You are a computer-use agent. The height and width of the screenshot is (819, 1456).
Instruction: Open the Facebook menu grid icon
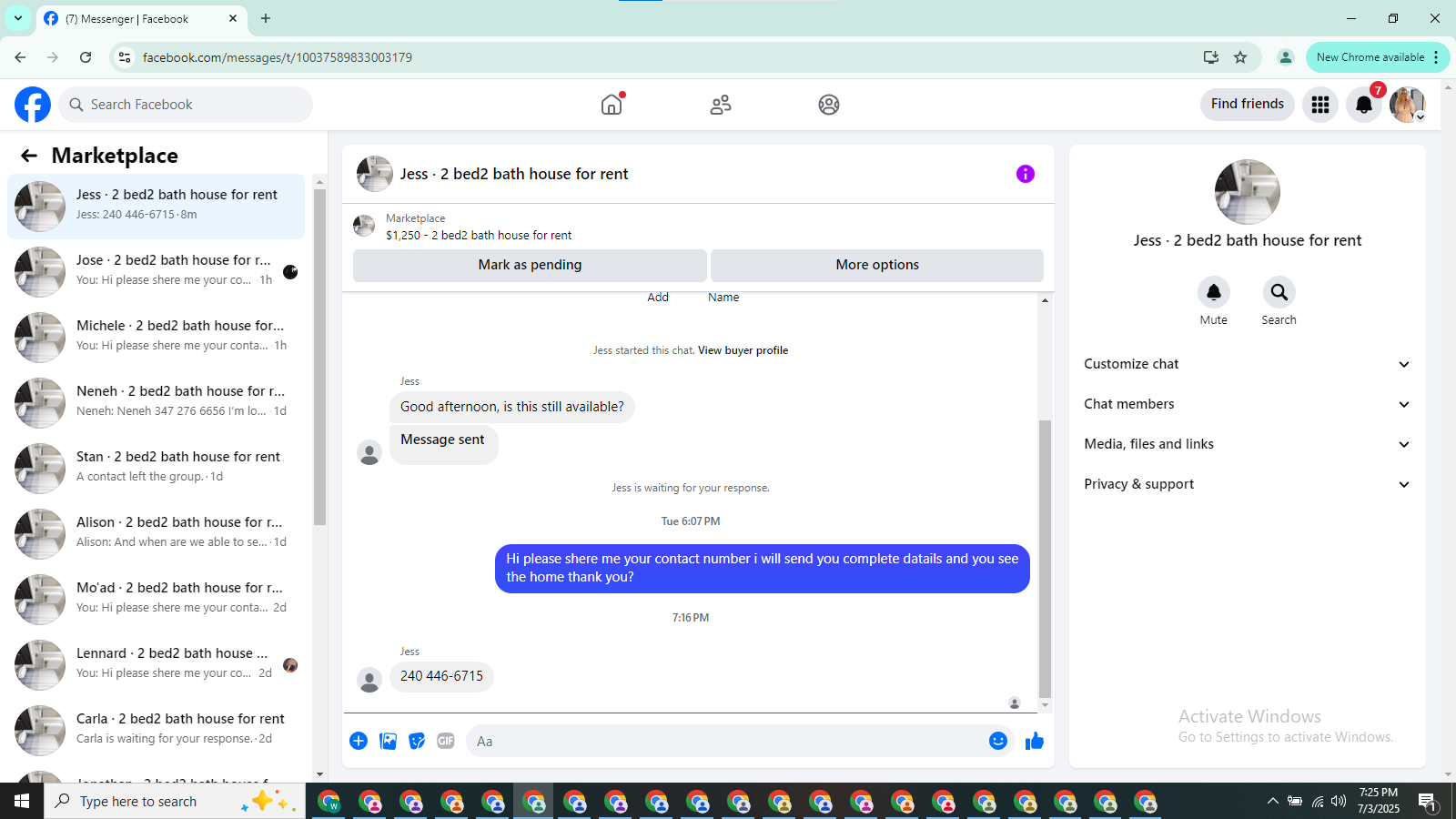tap(1320, 105)
